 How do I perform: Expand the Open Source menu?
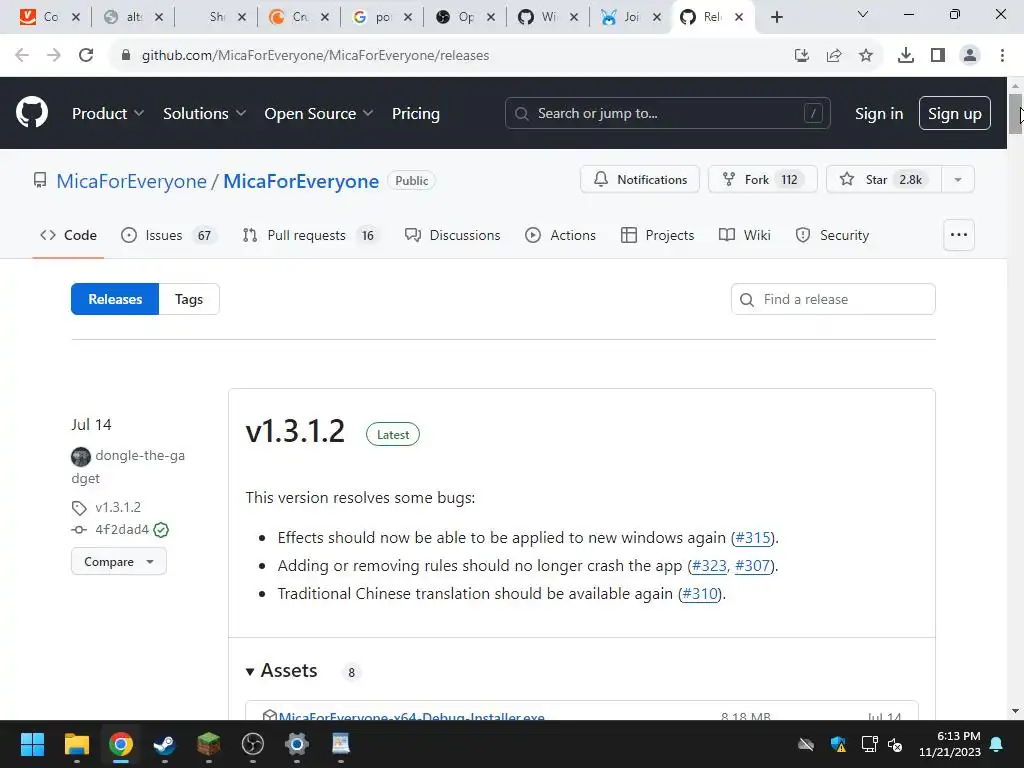click(x=319, y=114)
